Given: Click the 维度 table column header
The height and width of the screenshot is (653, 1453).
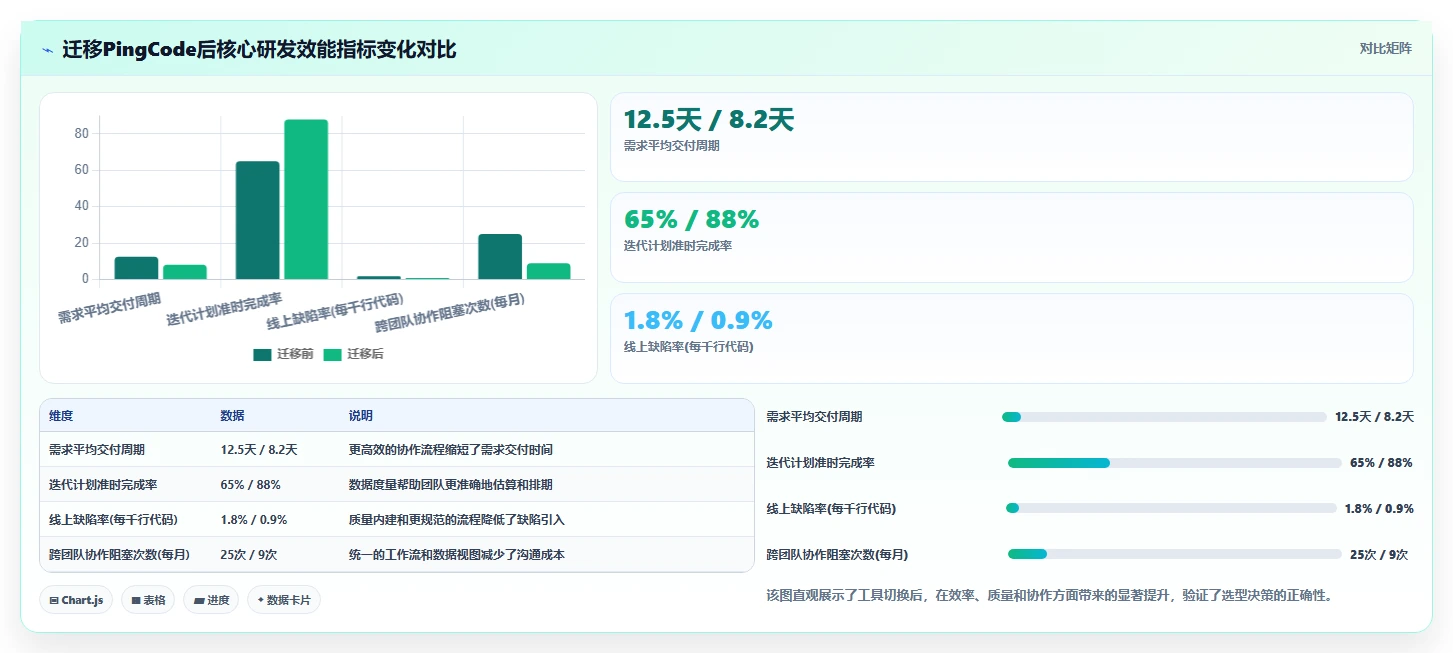Looking at the screenshot, I should 61,416.
